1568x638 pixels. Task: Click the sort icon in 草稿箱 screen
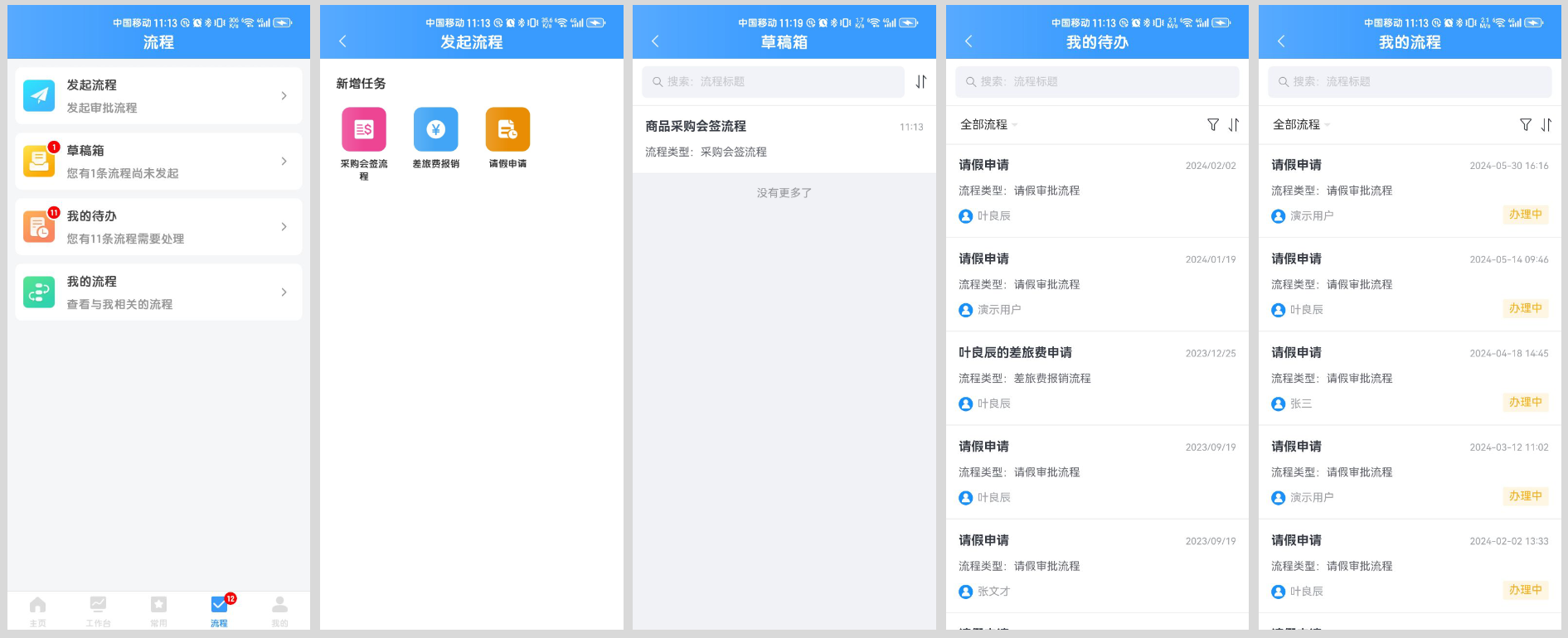point(920,82)
